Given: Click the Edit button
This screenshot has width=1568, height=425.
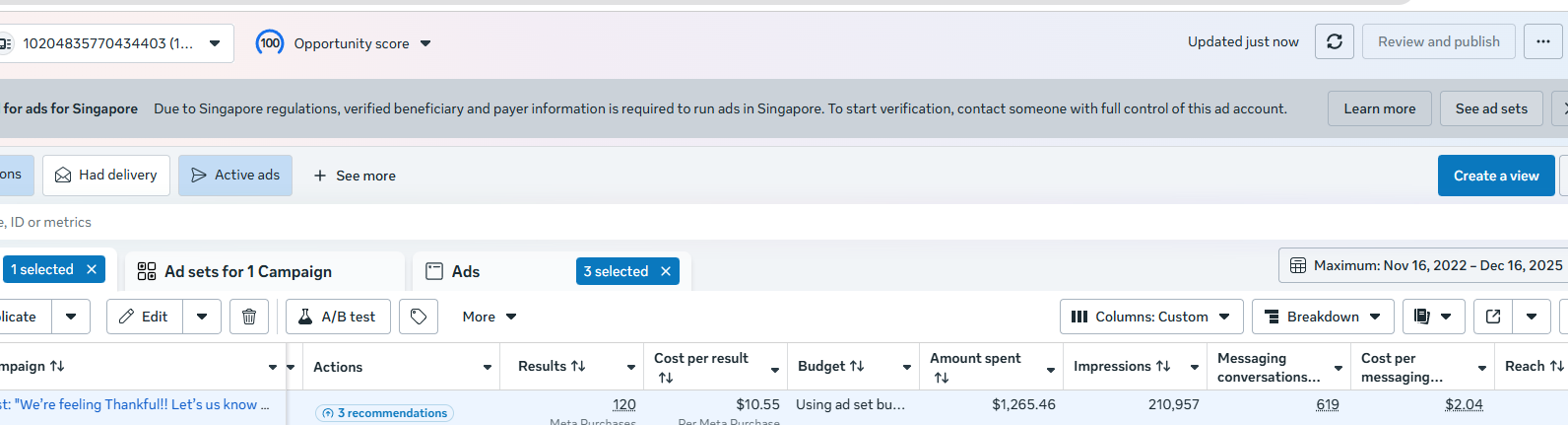Looking at the screenshot, I should (145, 317).
